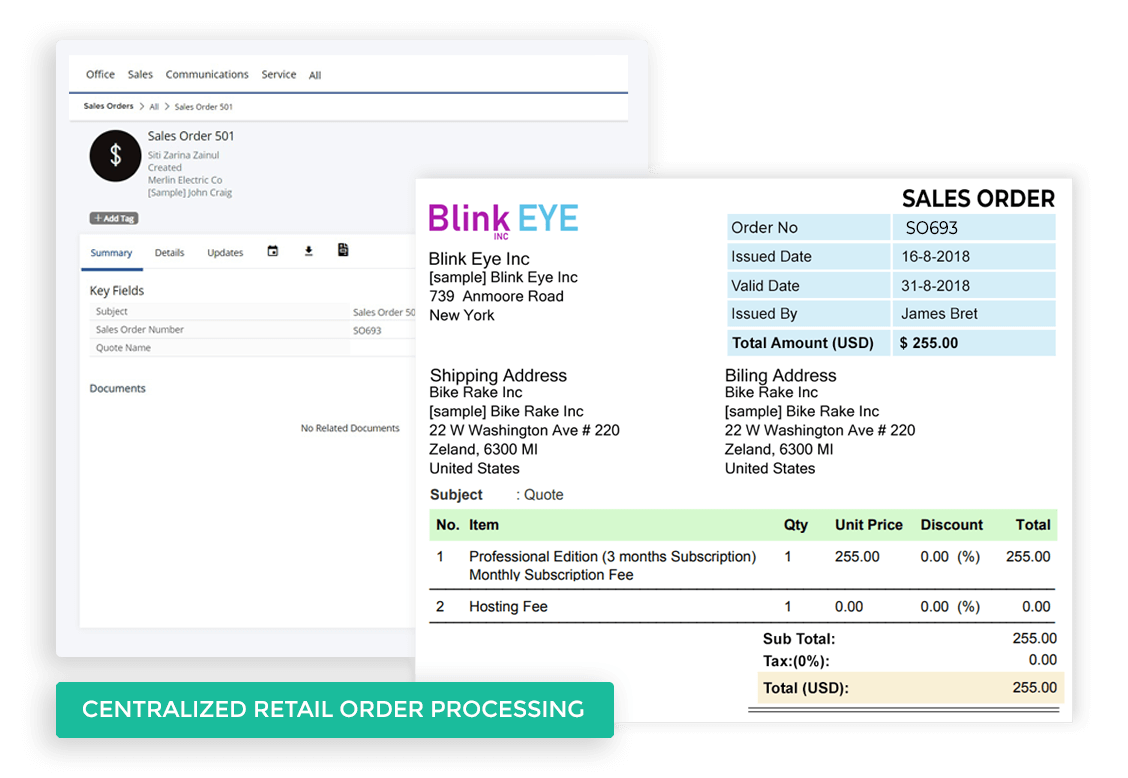Click the dollar sign sales order avatar
The height and width of the screenshot is (778, 1128).
click(115, 155)
